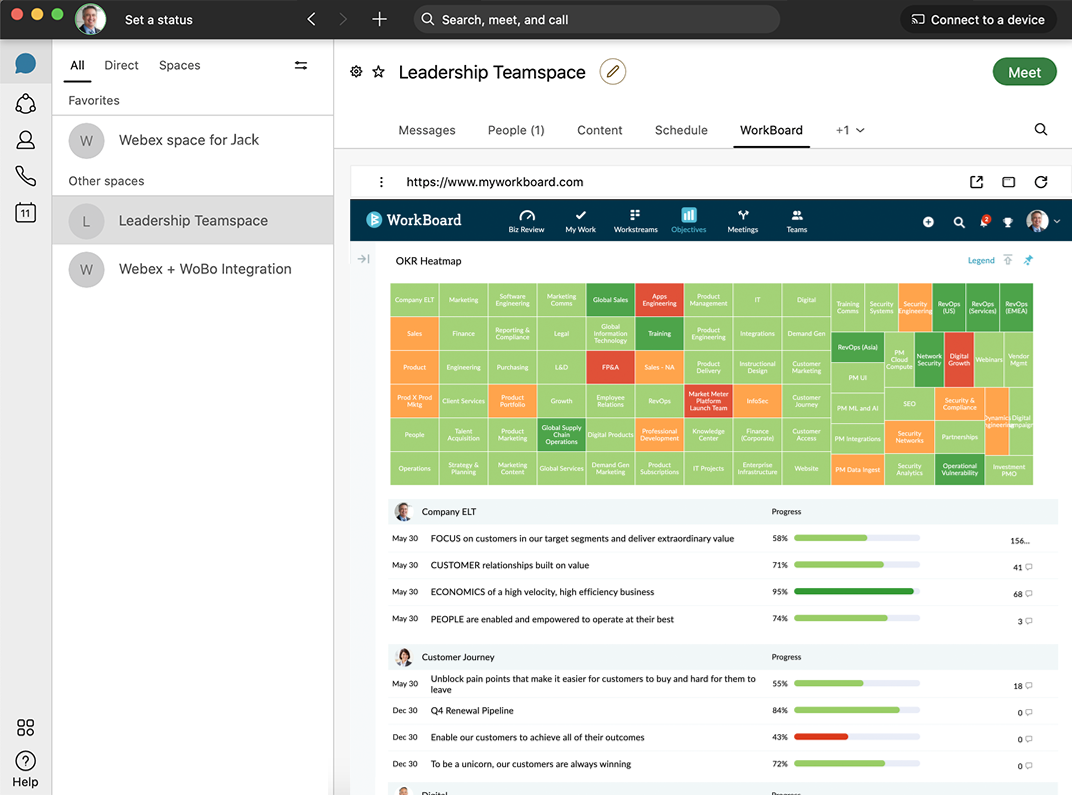
Task: Open WorkBoard user profile dropdown
Action: tap(1043, 221)
